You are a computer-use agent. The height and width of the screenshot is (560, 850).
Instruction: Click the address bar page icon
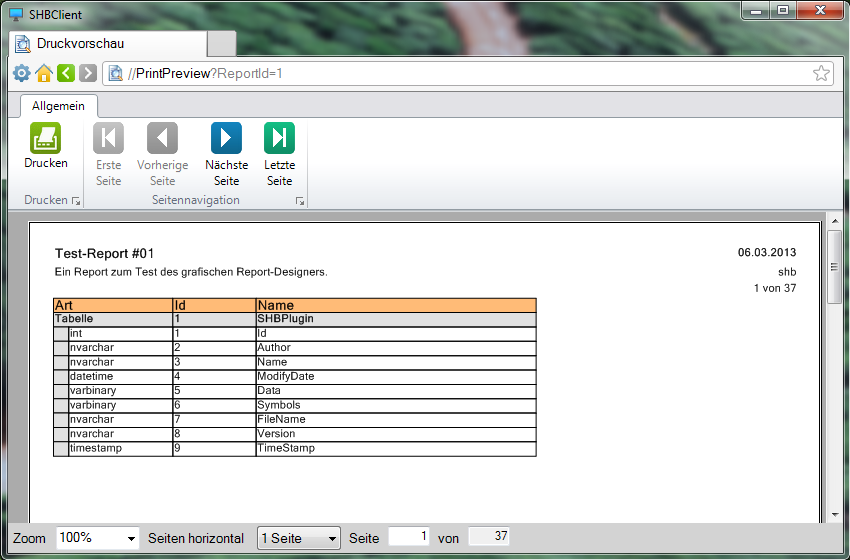115,73
